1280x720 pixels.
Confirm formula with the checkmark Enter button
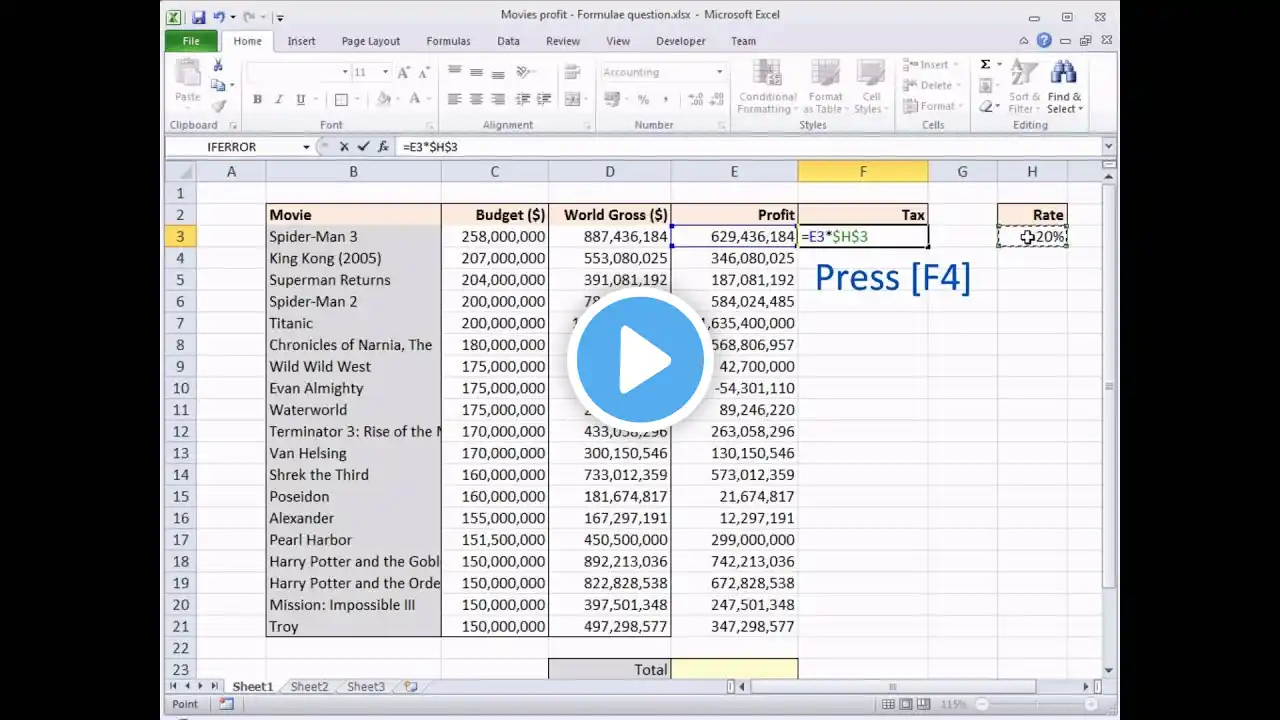(x=363, y=147)
